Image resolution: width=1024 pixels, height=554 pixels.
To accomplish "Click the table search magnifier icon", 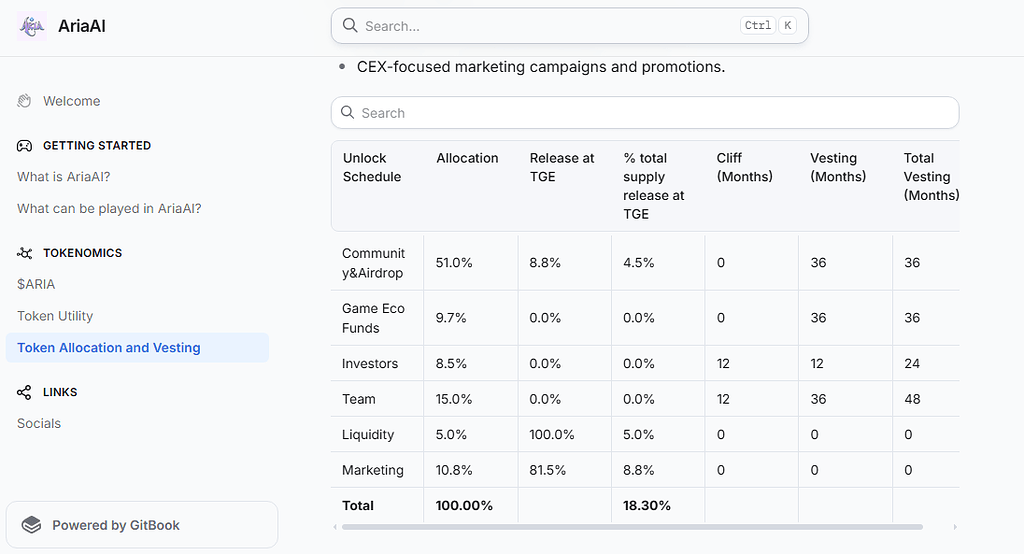I will click(347, 112).
